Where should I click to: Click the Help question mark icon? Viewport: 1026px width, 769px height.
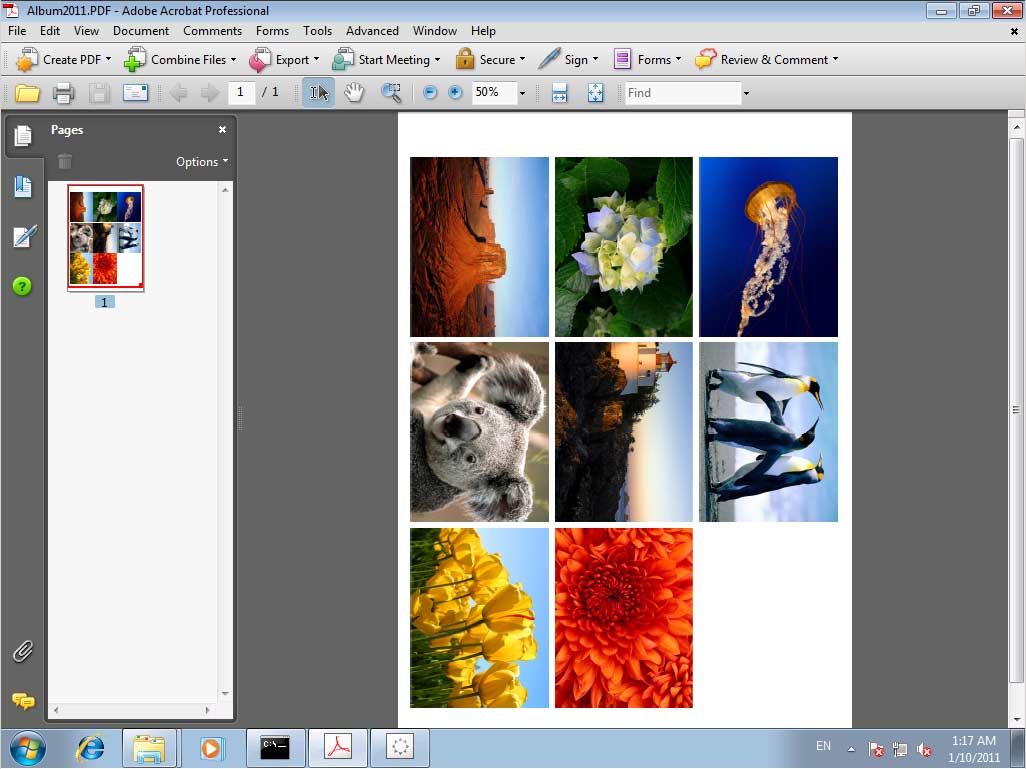click(22, 287)
